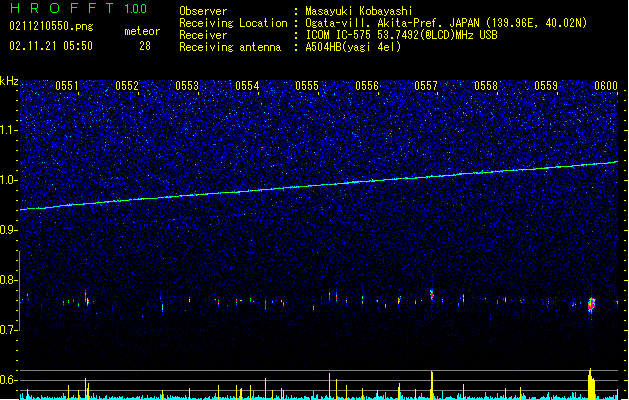
Task: Select antenna value A504HB(yagi 4el)
Action: (x=353, y=47)
